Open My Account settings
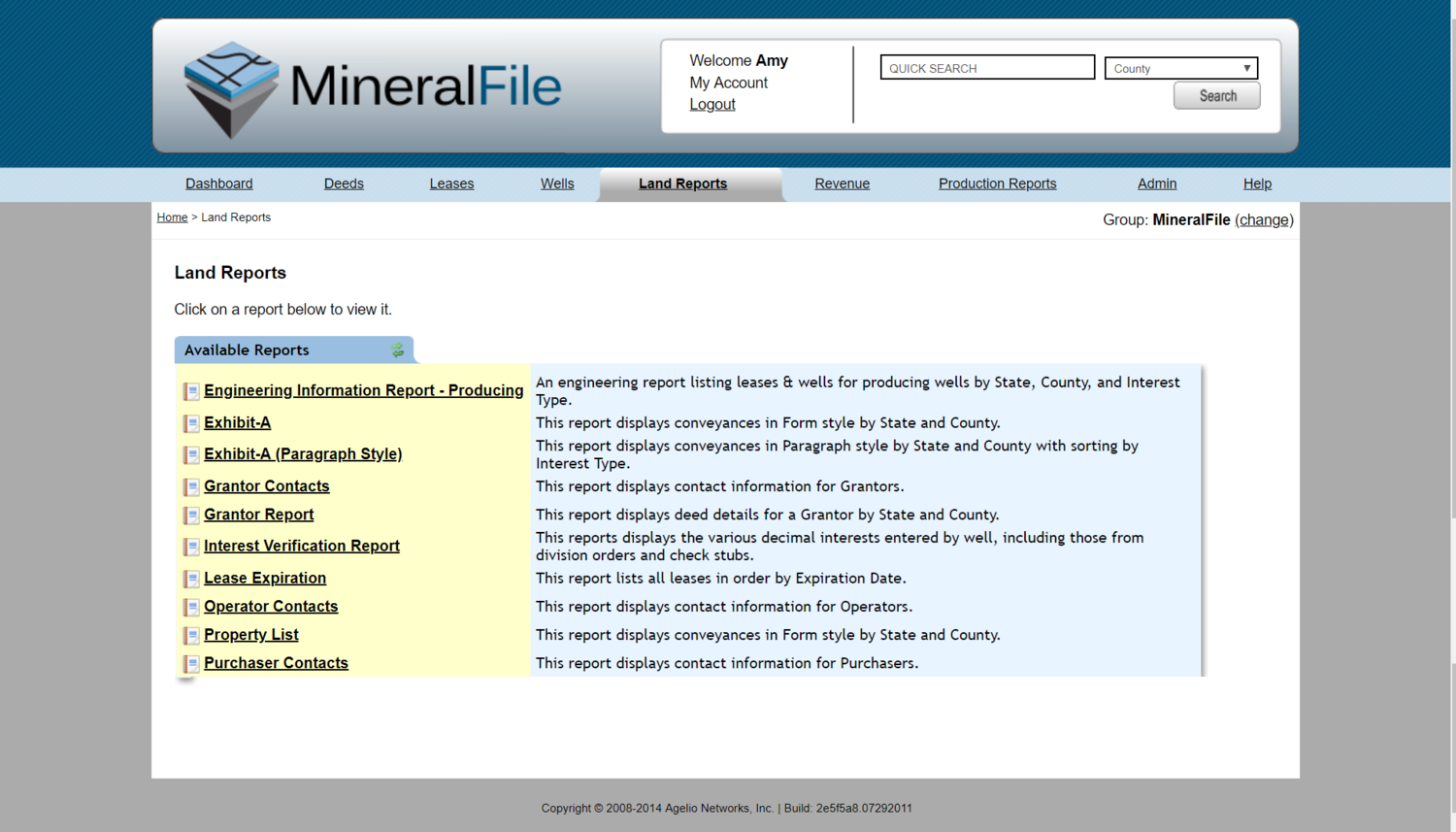The width and height of the screenshot is (1456, 832). (728, 83)
